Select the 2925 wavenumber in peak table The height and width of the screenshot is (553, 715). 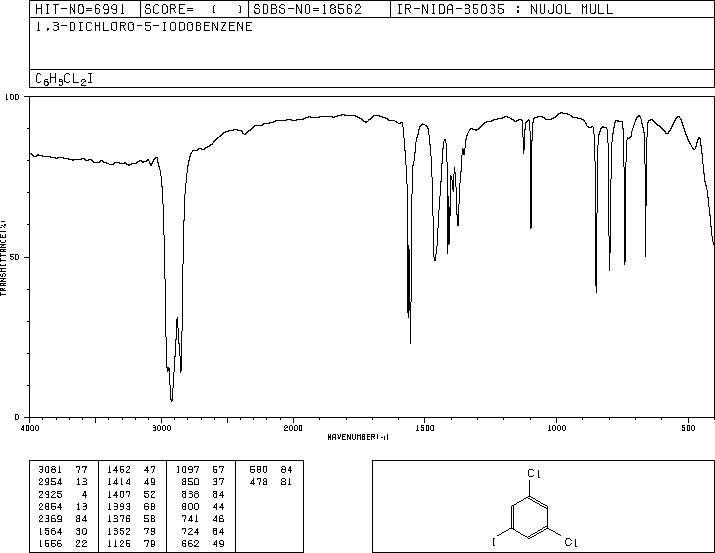point(50,494)
